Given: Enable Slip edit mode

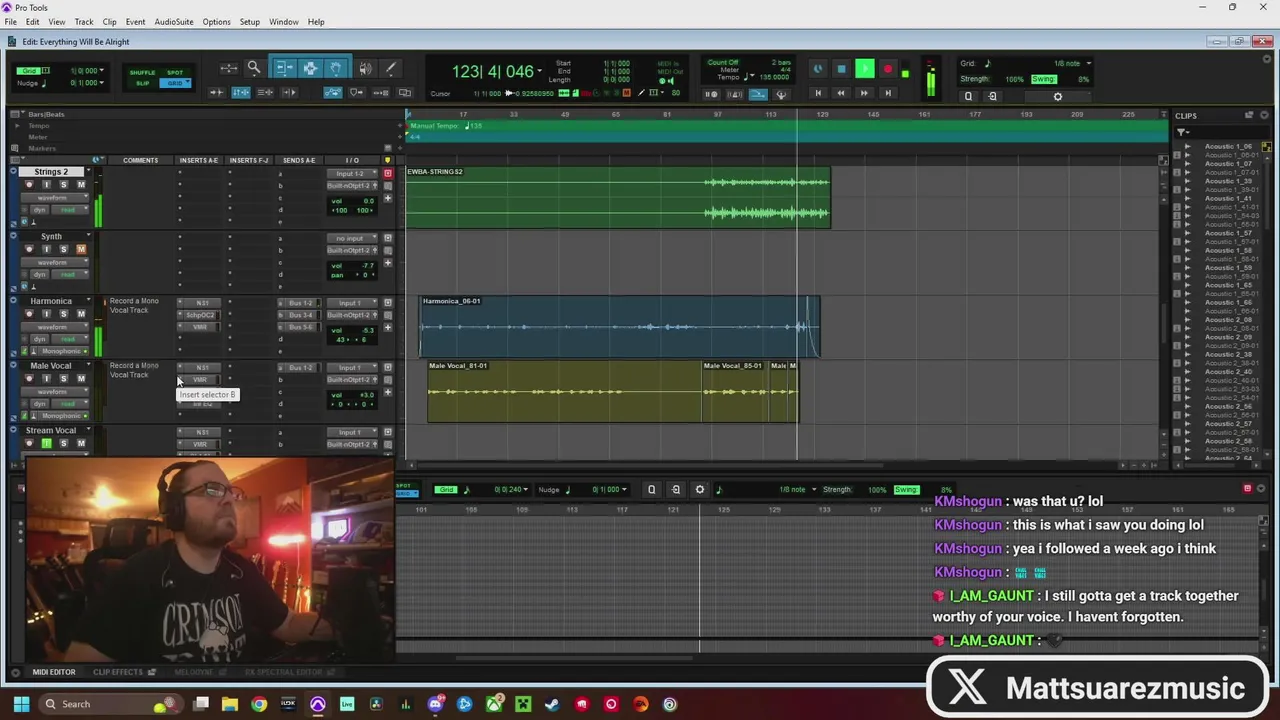Looking at the screenshot, I should coord(143,83).
